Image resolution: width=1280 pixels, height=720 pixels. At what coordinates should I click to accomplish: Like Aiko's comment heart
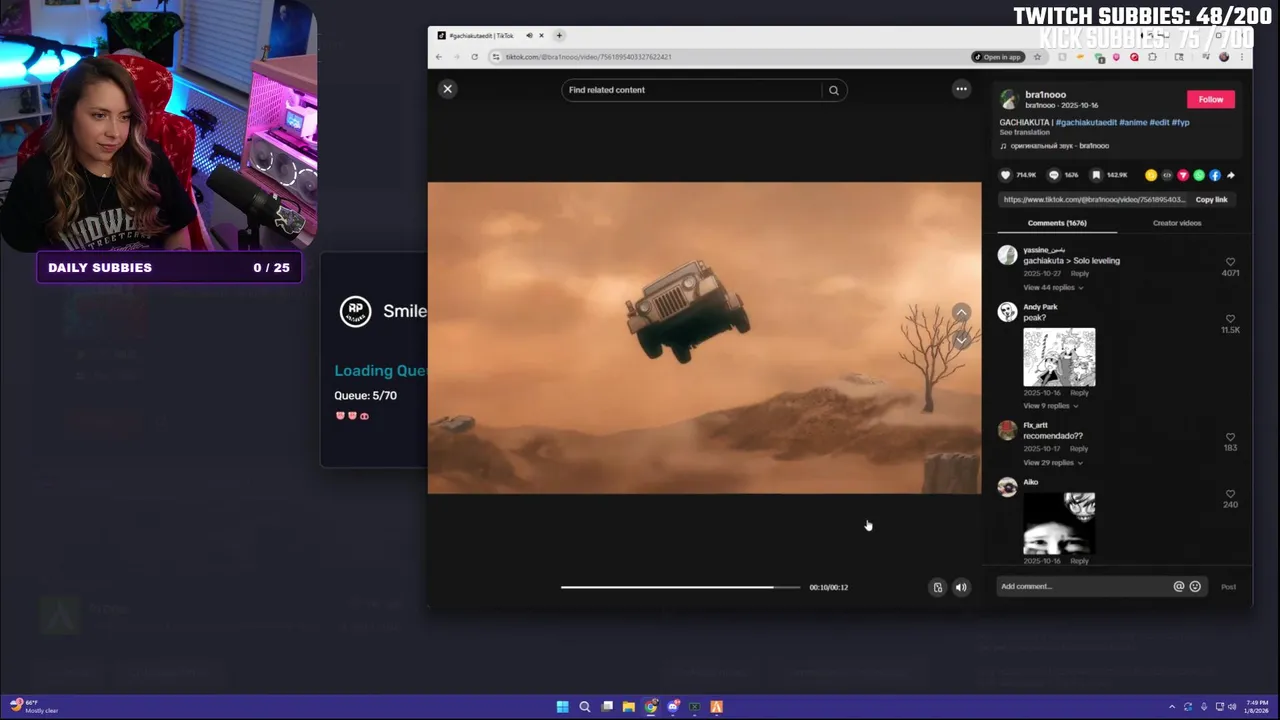1230,494
